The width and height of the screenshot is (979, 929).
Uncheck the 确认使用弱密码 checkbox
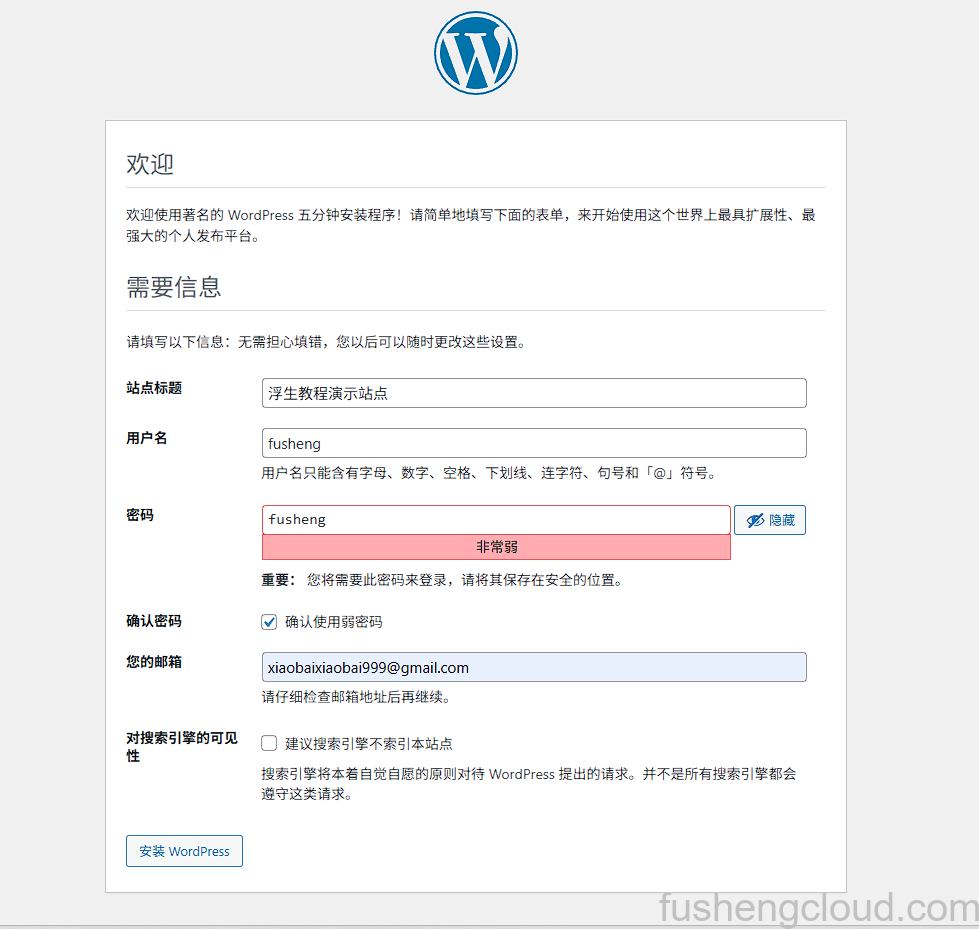click(269, 622)
